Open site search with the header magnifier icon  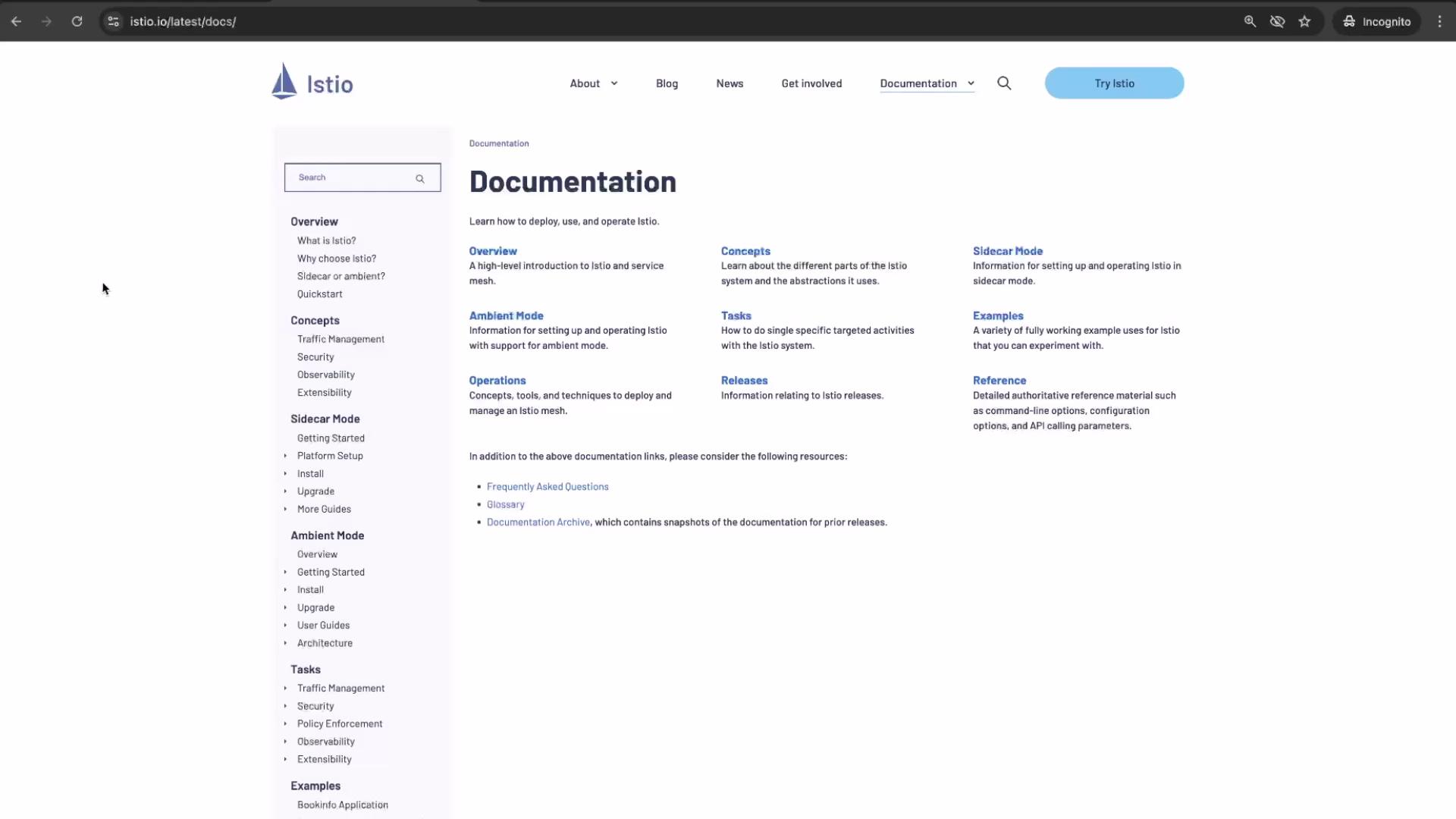click(x=1004, y=83)
